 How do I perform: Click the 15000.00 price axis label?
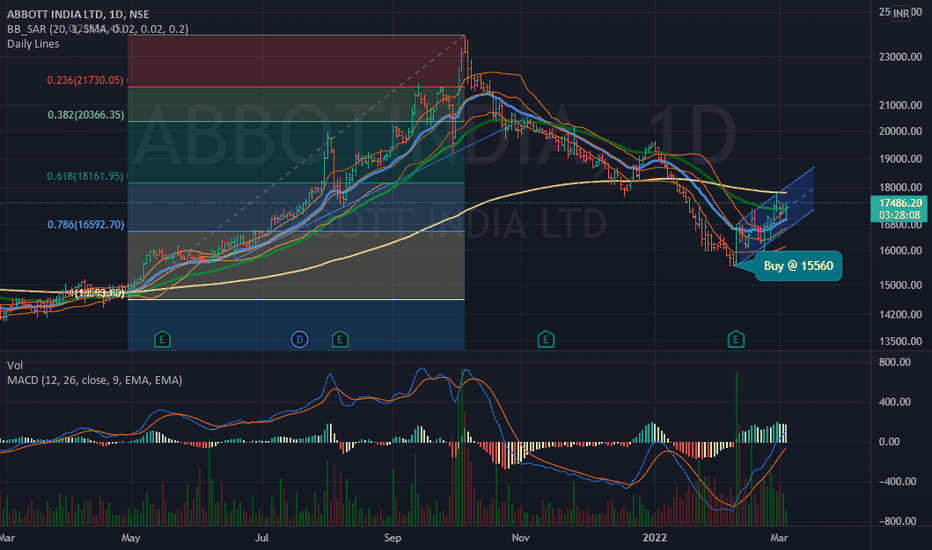900,285
